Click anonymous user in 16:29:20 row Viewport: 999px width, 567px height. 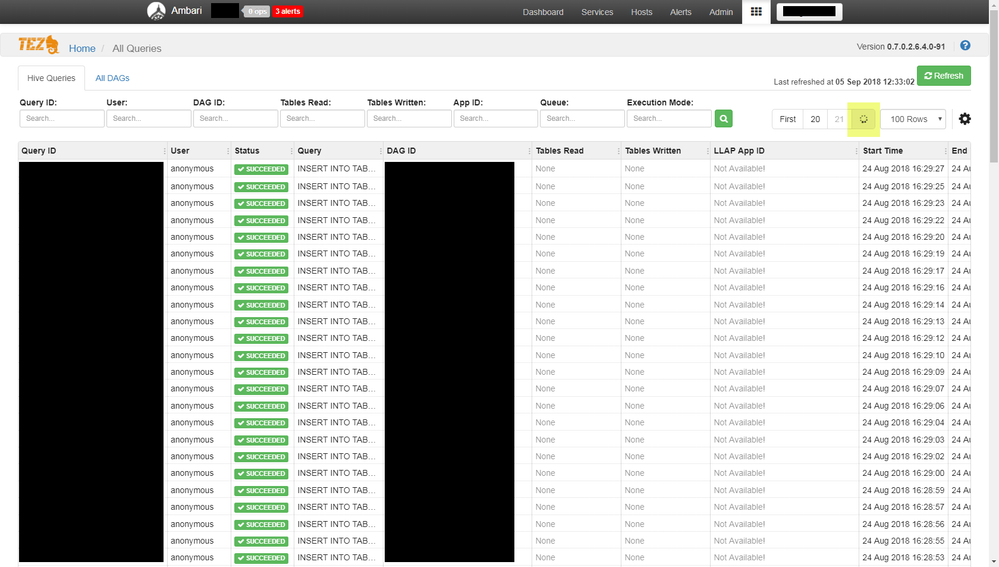point(192,237)
